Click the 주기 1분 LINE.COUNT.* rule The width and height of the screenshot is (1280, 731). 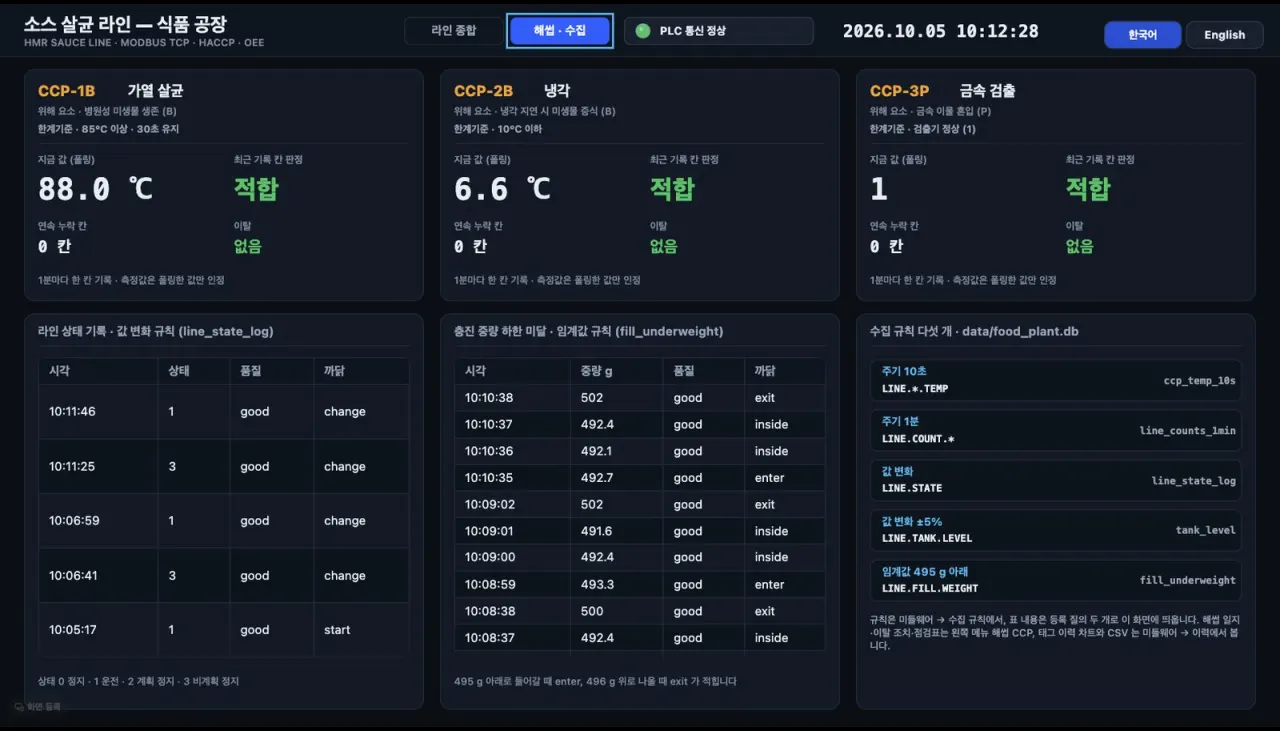coord(1058,430)
